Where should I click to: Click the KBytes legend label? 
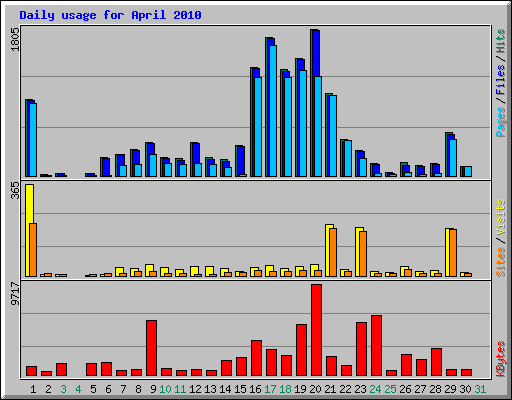501,359
